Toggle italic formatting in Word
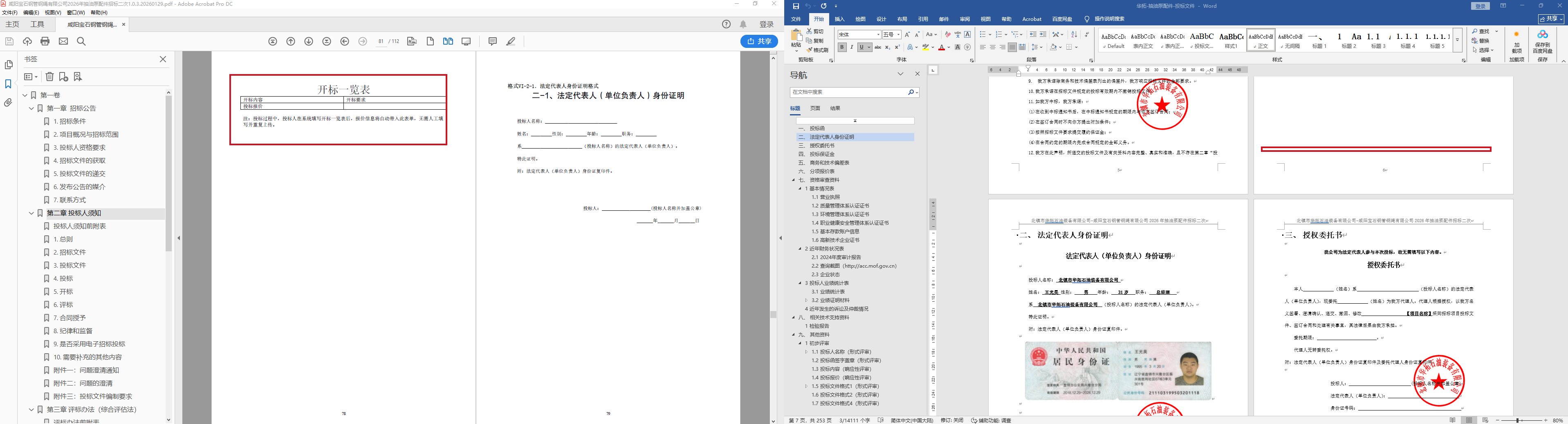The height and width of the screenshot is (424, 1568). click(x=852, y=47)
